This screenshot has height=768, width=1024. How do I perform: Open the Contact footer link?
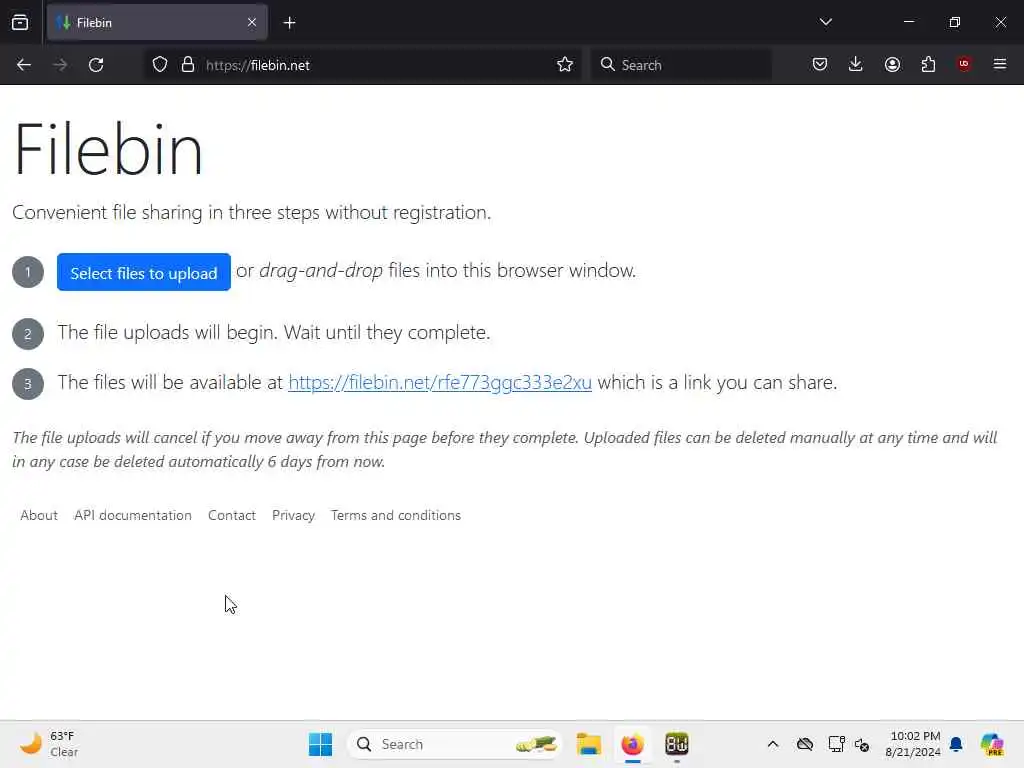pyautogui.click(x=232, y=515)
